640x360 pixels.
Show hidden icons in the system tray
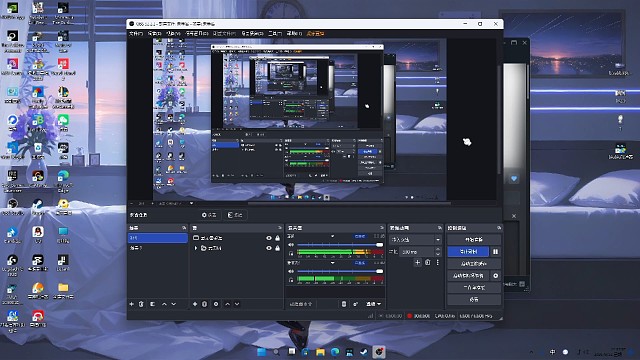(x=531, y=352)
